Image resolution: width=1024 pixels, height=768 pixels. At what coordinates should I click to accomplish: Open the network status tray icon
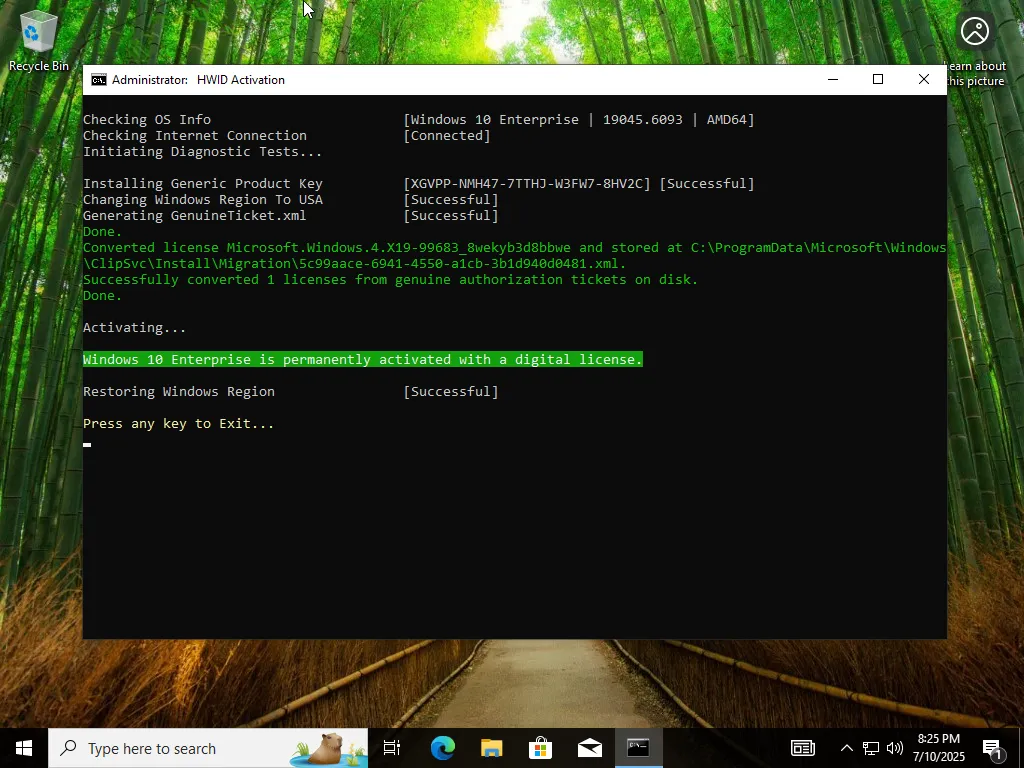871,748
